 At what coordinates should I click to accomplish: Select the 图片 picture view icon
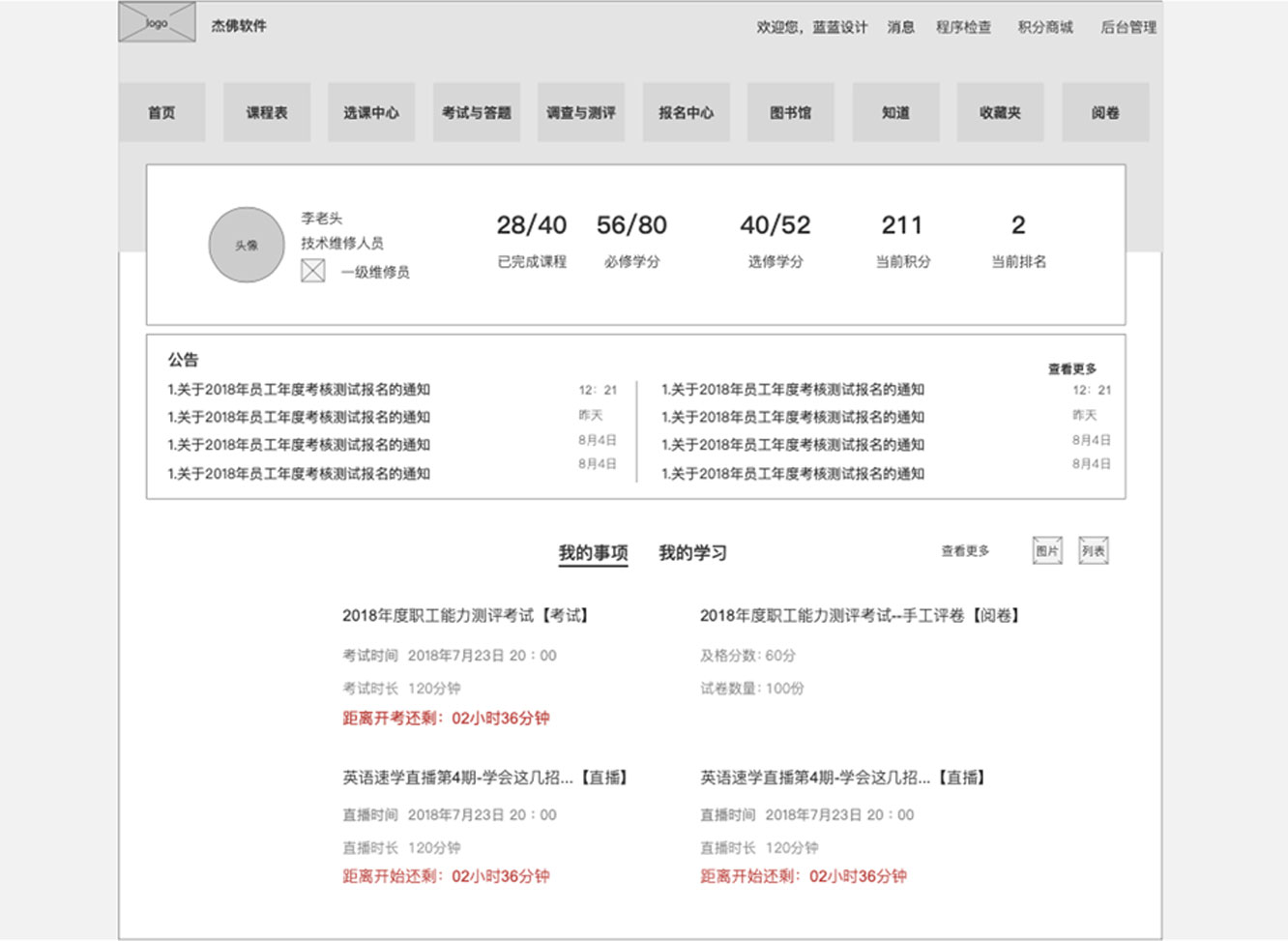(1046, 549)
